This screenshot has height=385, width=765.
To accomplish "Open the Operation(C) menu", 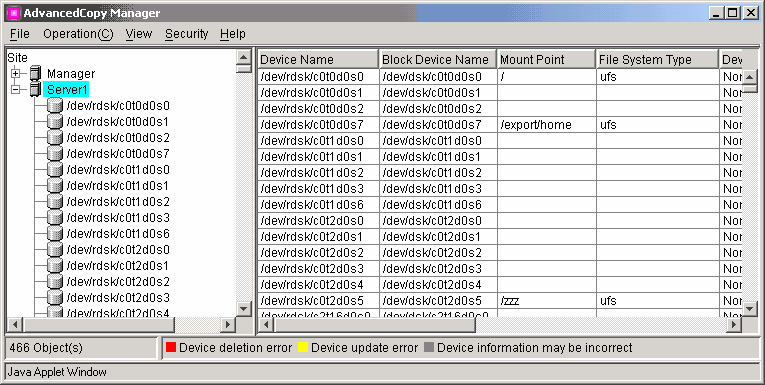I will click(78, 34).
